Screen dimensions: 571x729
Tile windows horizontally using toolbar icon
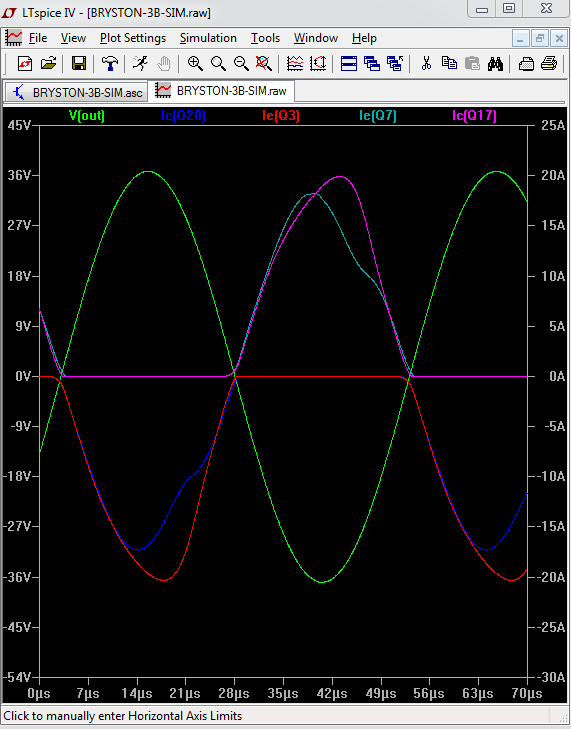point(349,63)
